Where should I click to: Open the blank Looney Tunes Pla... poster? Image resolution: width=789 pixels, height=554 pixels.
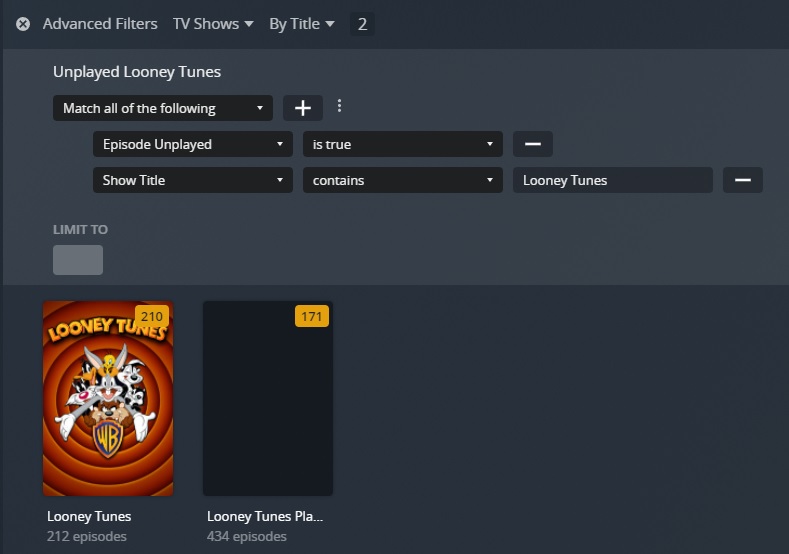coord(268,399)
